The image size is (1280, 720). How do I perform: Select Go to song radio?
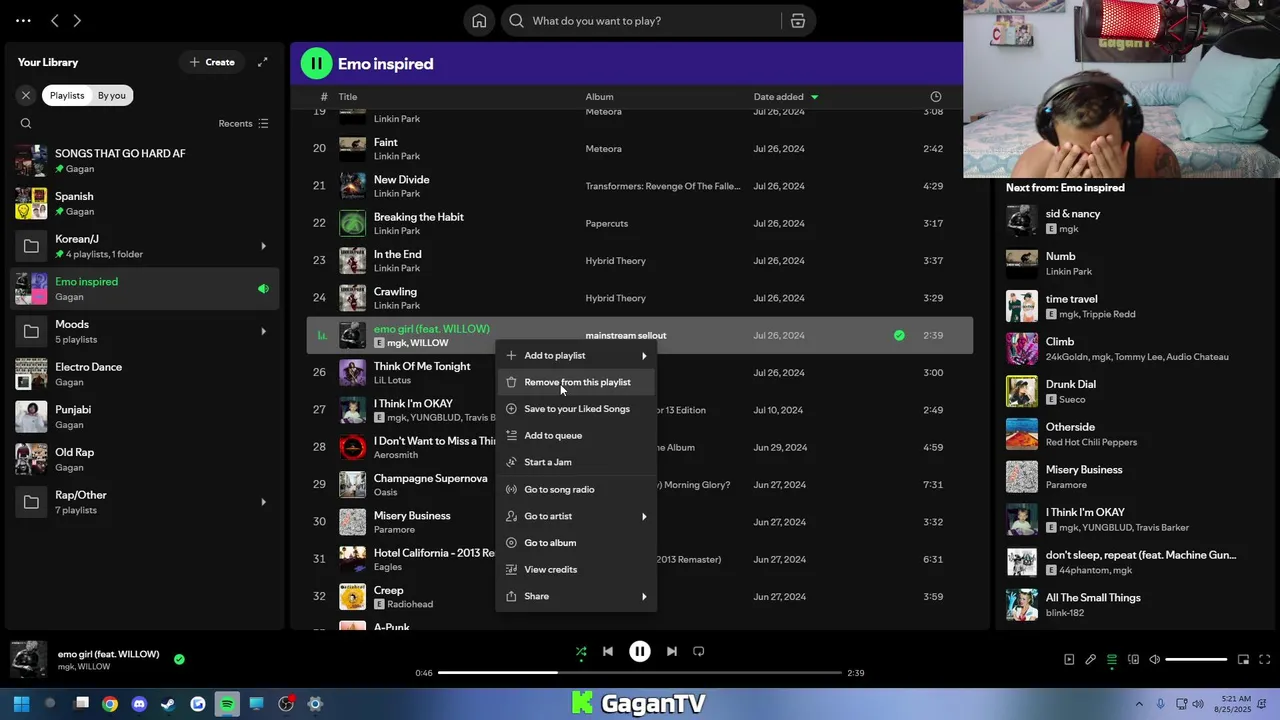point(576,489)
